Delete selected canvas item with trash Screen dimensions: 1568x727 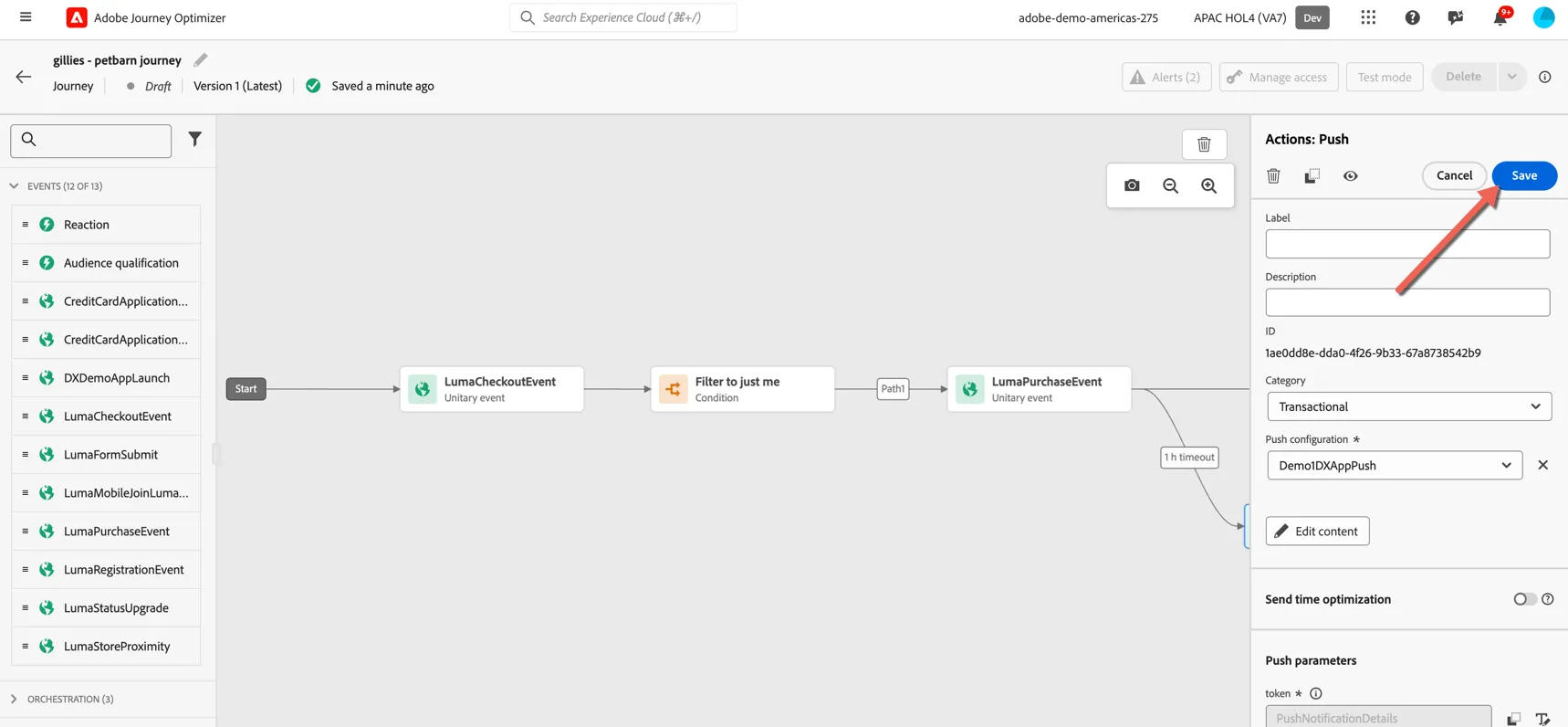point(1204,144)
